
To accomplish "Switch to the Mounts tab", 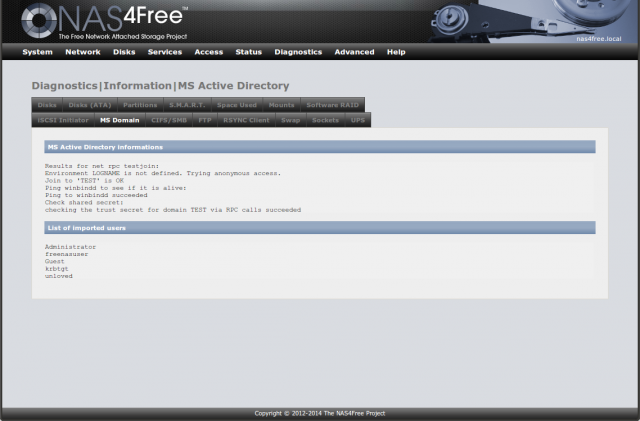I will (281, 105).
